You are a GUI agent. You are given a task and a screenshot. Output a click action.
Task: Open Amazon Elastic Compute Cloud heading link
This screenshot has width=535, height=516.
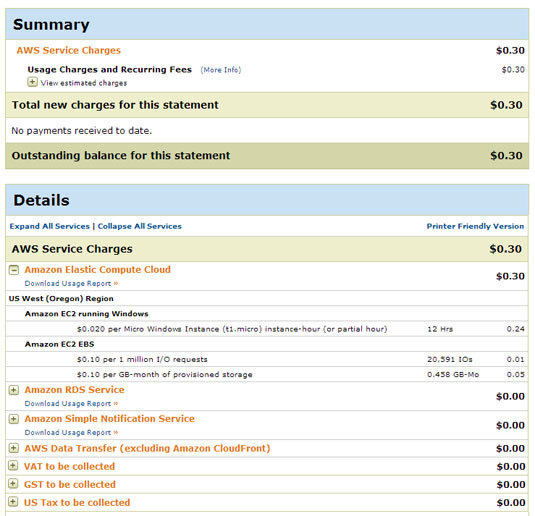(98, 270)
